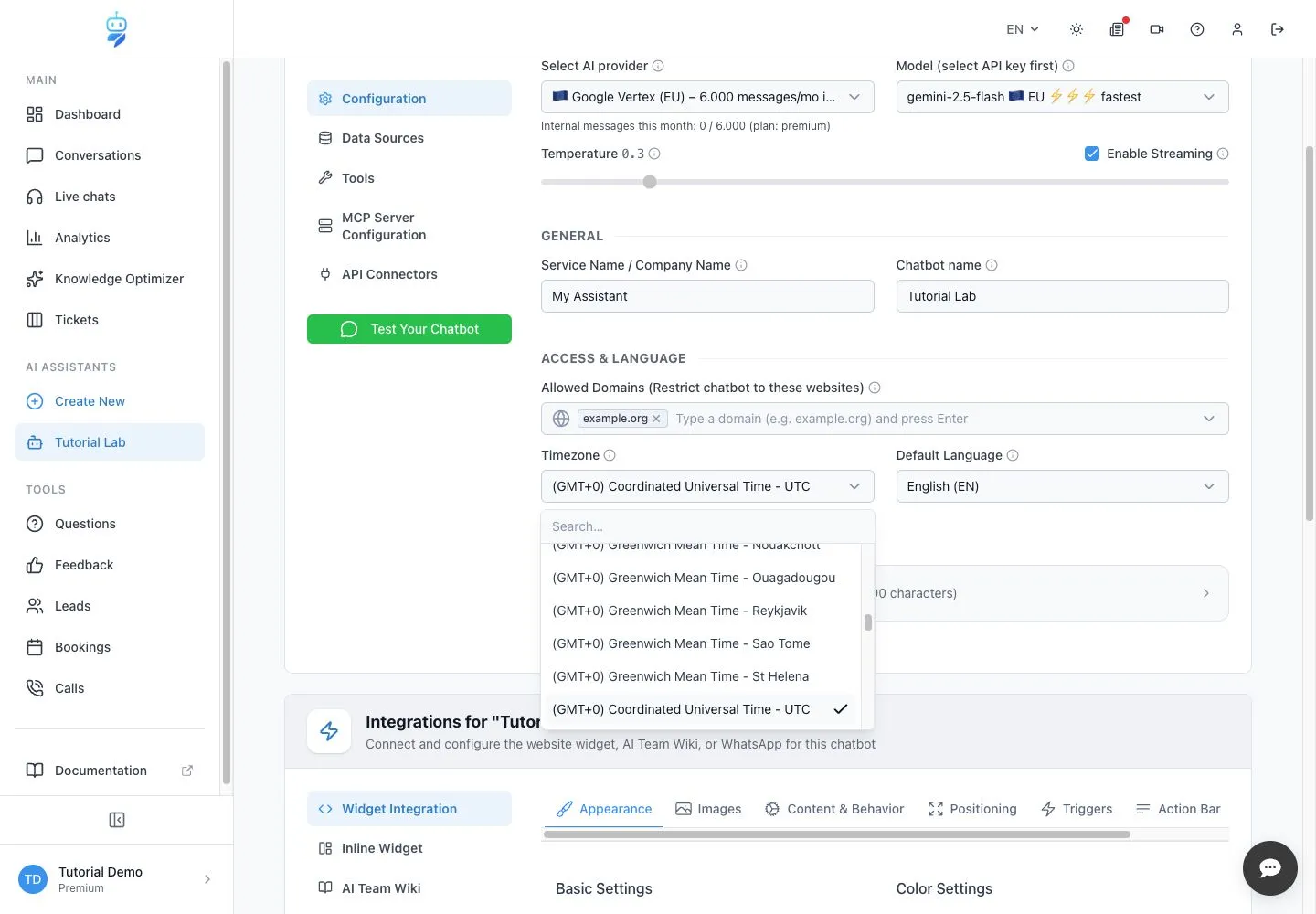Click the timezone Search field

pyautogui.click(x=707, y=526)
